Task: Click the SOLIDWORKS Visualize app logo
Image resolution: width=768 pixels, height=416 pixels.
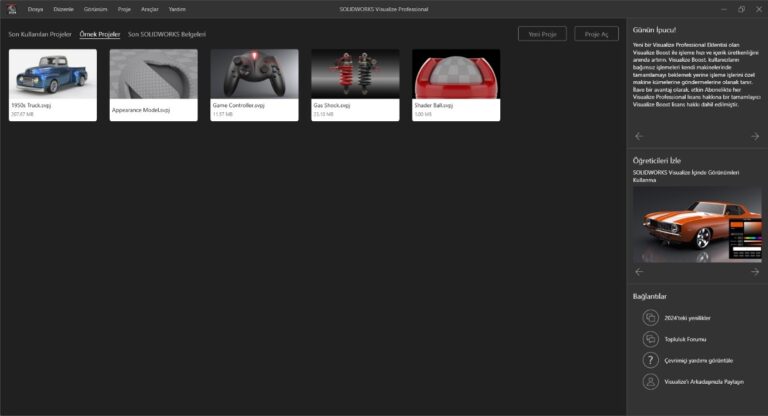Action: [13, 8]
